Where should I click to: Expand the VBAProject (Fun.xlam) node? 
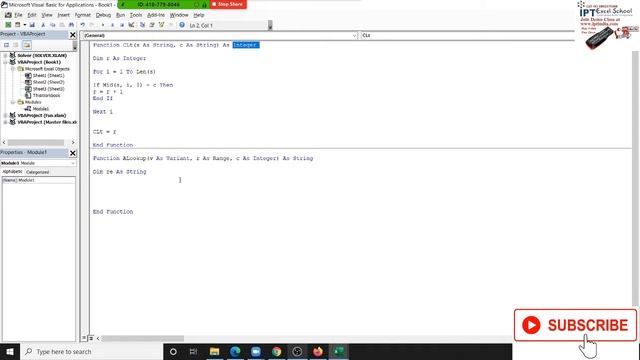click(5, 116)
